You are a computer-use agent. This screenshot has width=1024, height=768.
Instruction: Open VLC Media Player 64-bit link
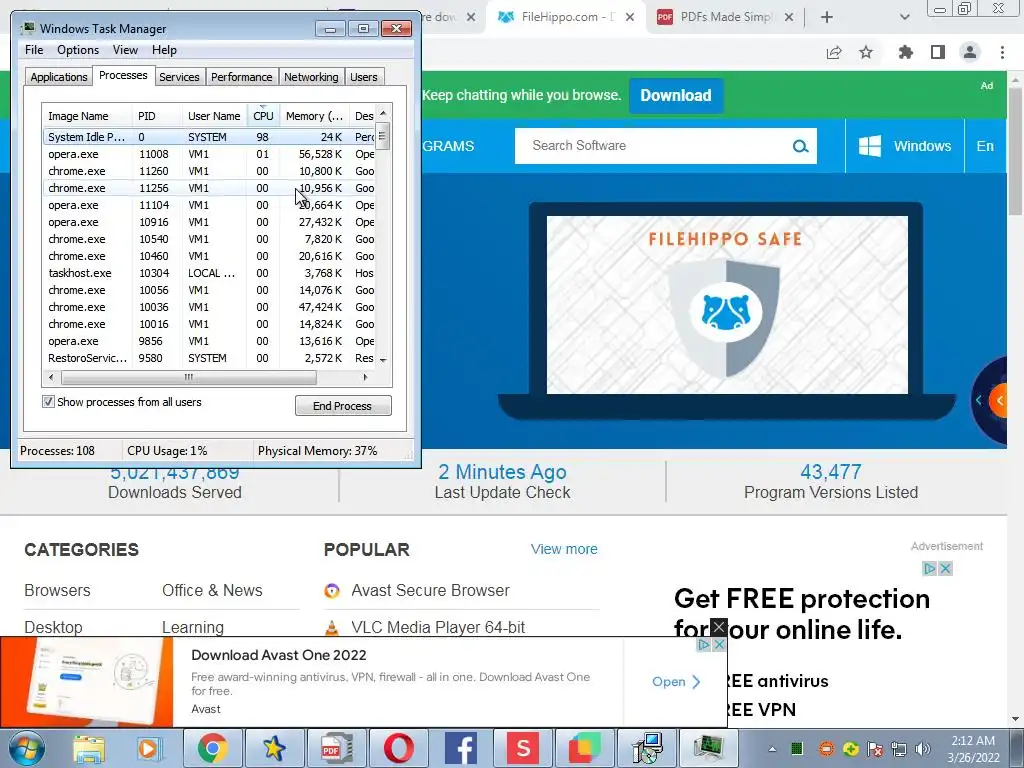click(x=438, y=628)
